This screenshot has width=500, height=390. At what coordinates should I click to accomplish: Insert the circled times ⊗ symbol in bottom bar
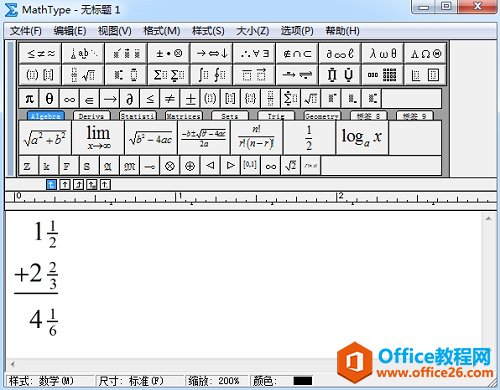click(170, 166)
